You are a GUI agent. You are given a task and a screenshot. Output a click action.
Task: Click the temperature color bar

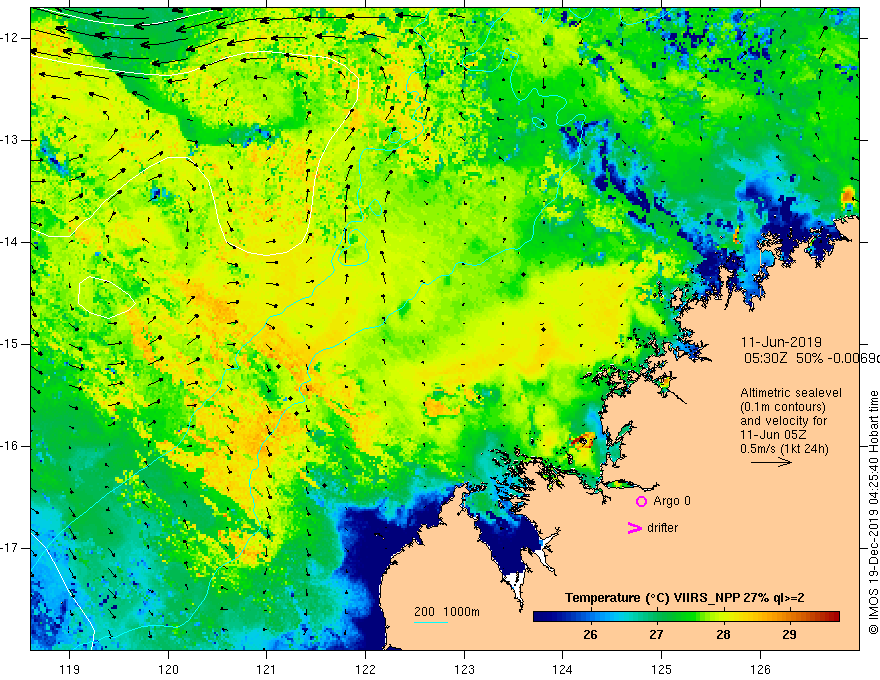tap(686, 617)
